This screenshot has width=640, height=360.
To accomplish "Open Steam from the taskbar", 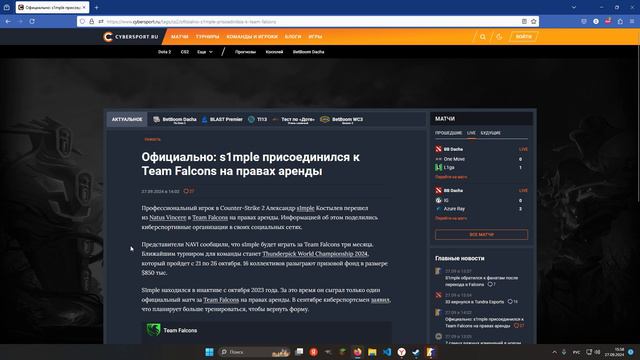I will tap(416, 352).
